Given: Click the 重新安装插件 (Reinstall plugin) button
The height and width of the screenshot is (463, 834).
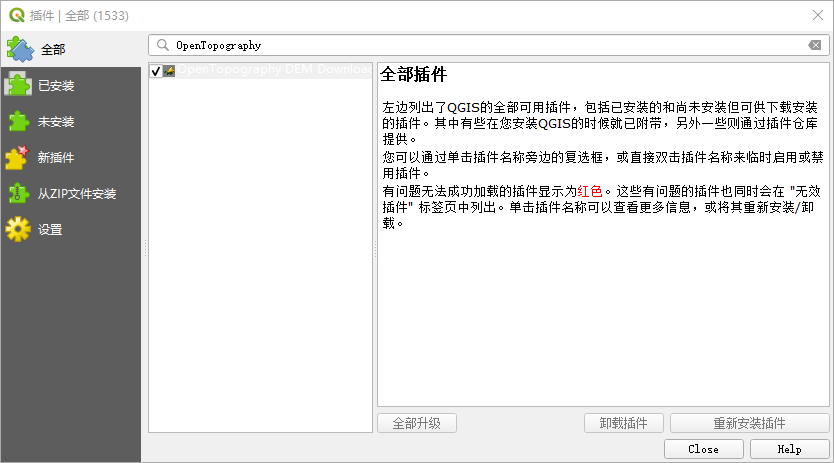Looking at the screenshot, I should (749, 423).
